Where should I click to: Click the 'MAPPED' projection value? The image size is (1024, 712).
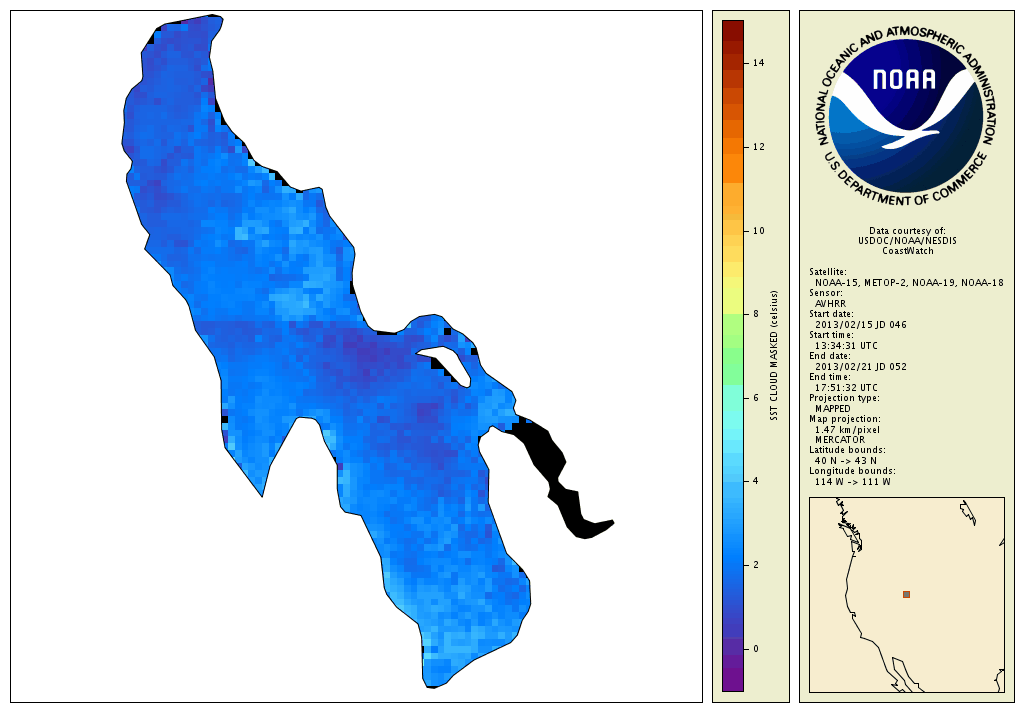tap(833, 408)
